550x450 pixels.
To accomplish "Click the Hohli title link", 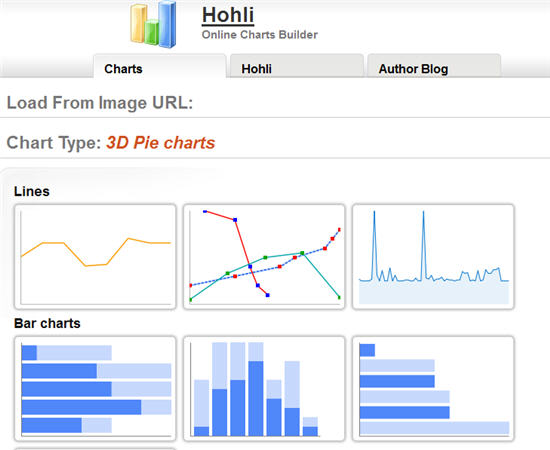I will click(228, 15).
